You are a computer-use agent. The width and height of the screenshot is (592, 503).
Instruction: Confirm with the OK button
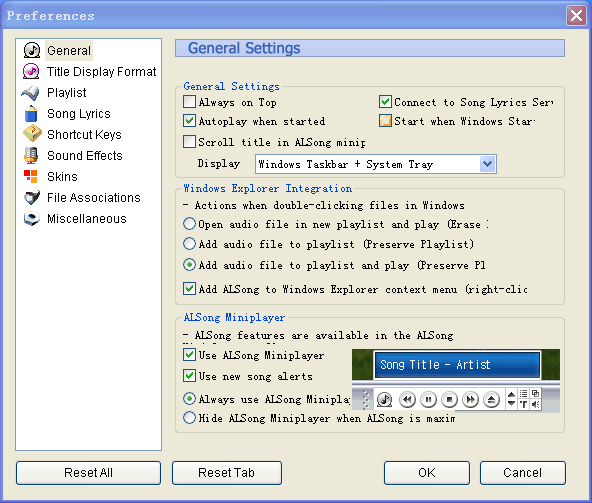click(427, 473)
